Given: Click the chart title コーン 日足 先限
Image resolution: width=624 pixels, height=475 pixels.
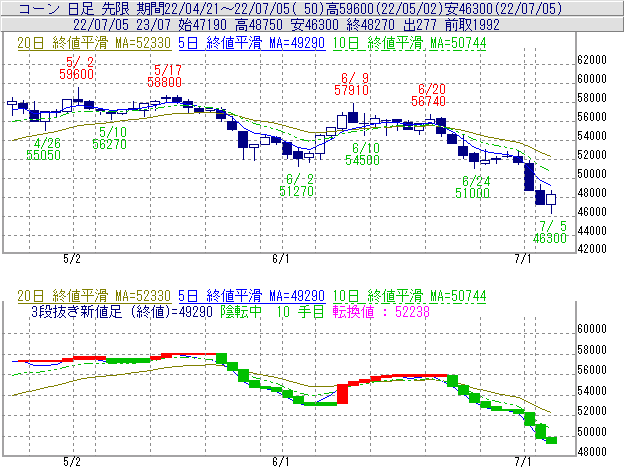Looking at the screenshot, I should tap(74, 8).
